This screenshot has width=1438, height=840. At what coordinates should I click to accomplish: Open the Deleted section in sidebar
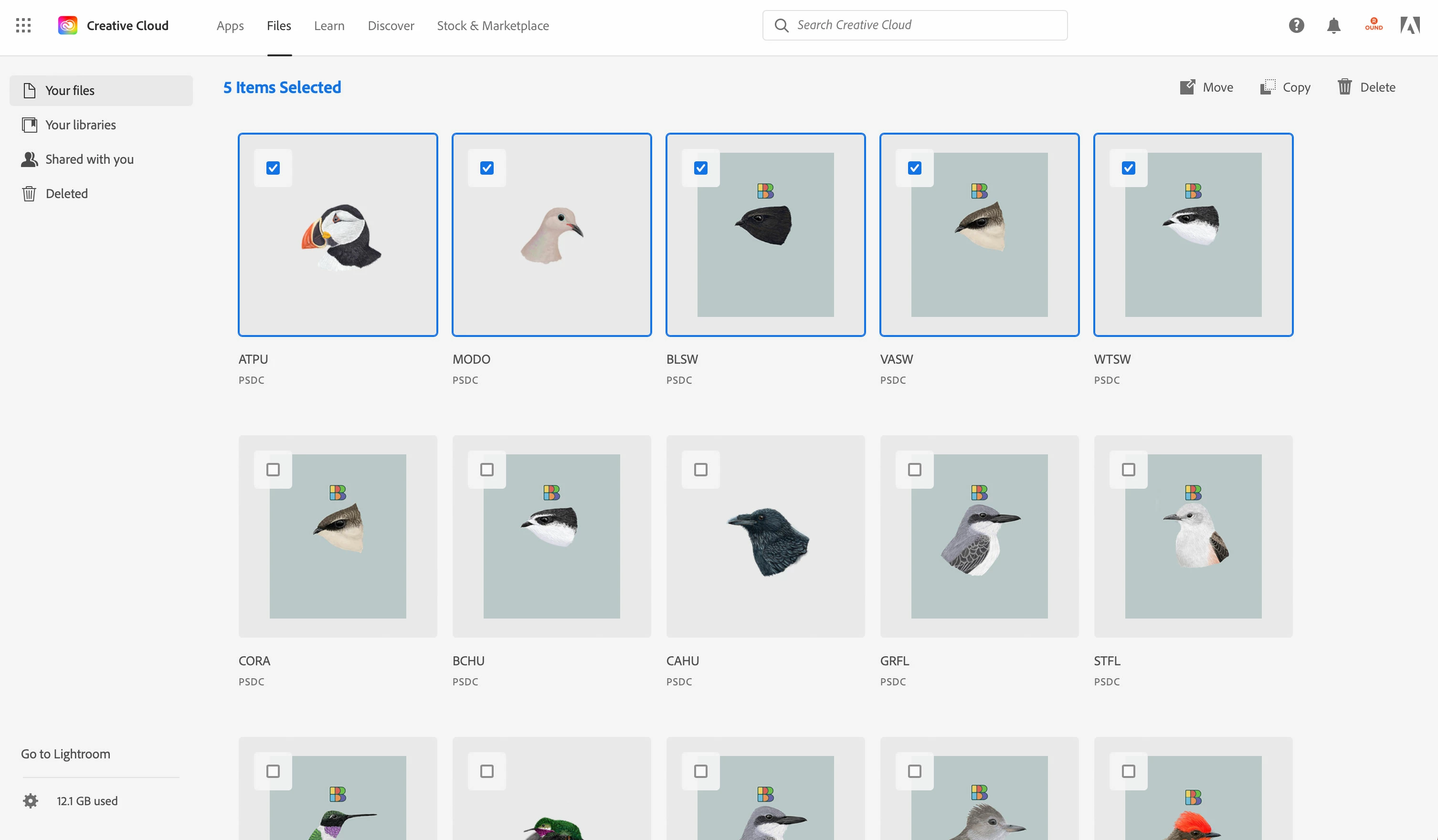tap(66, 193)
